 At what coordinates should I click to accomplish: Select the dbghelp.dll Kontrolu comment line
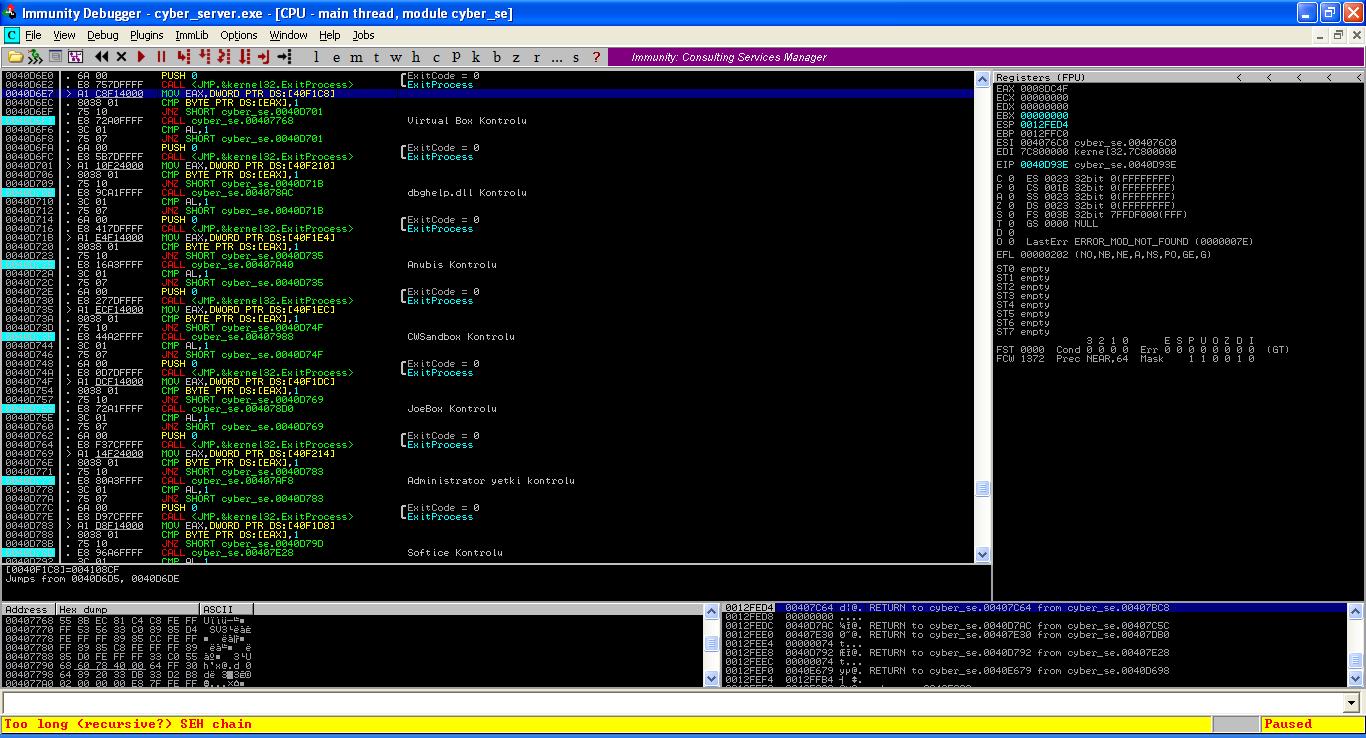coord(466,193)
